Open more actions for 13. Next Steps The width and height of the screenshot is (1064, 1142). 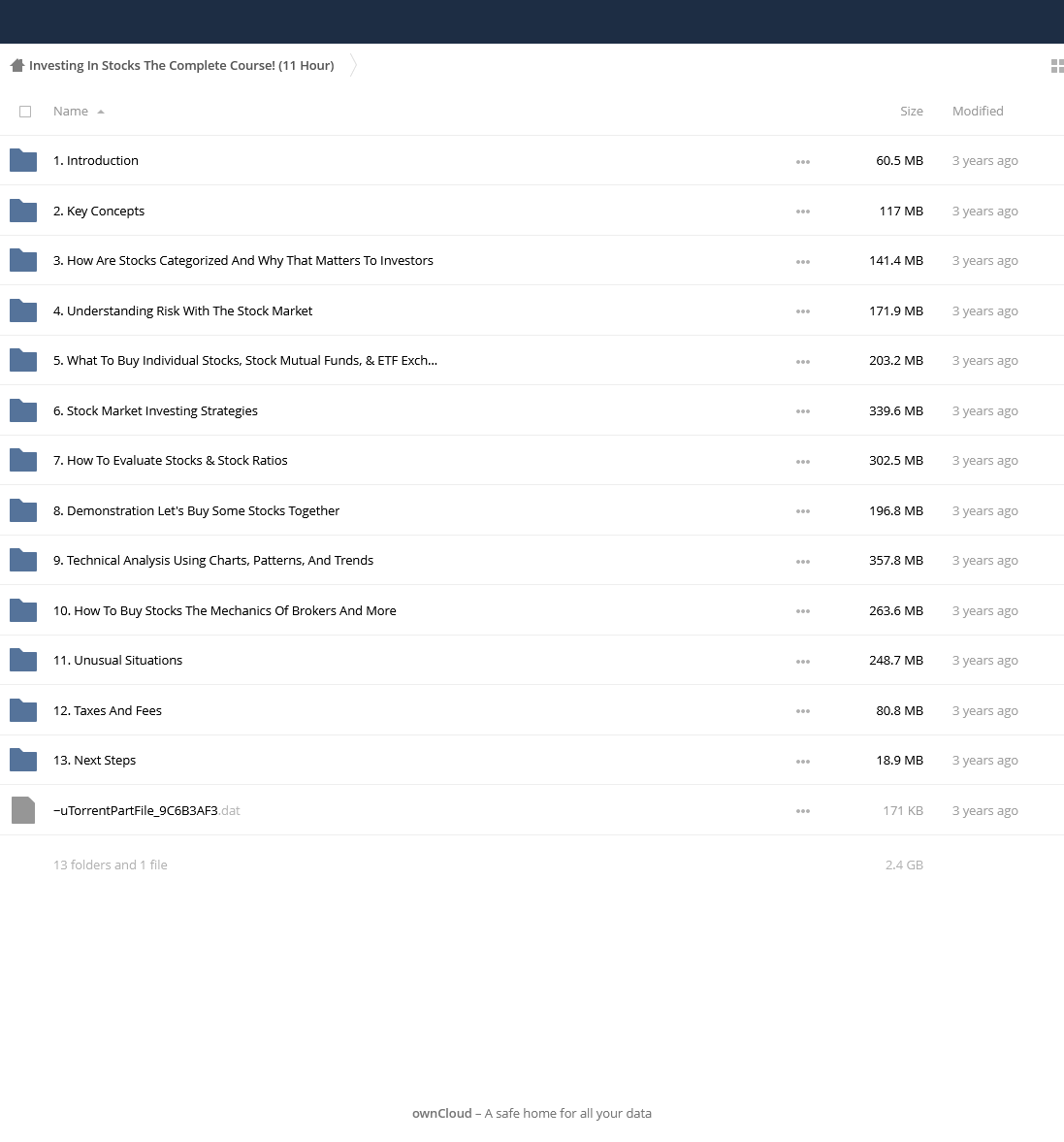click(802, 761)
